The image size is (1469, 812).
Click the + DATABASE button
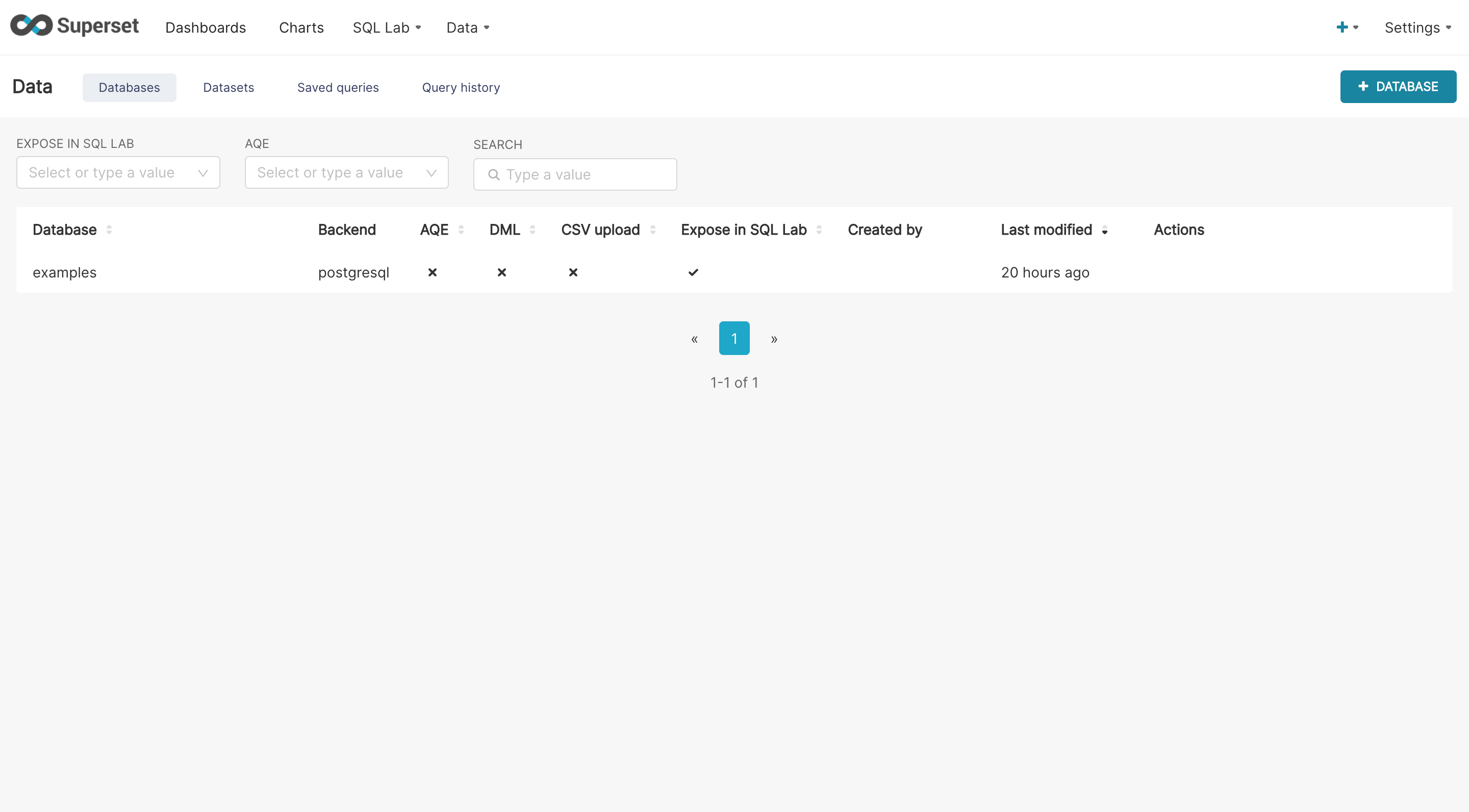(x=1398, y=87)
